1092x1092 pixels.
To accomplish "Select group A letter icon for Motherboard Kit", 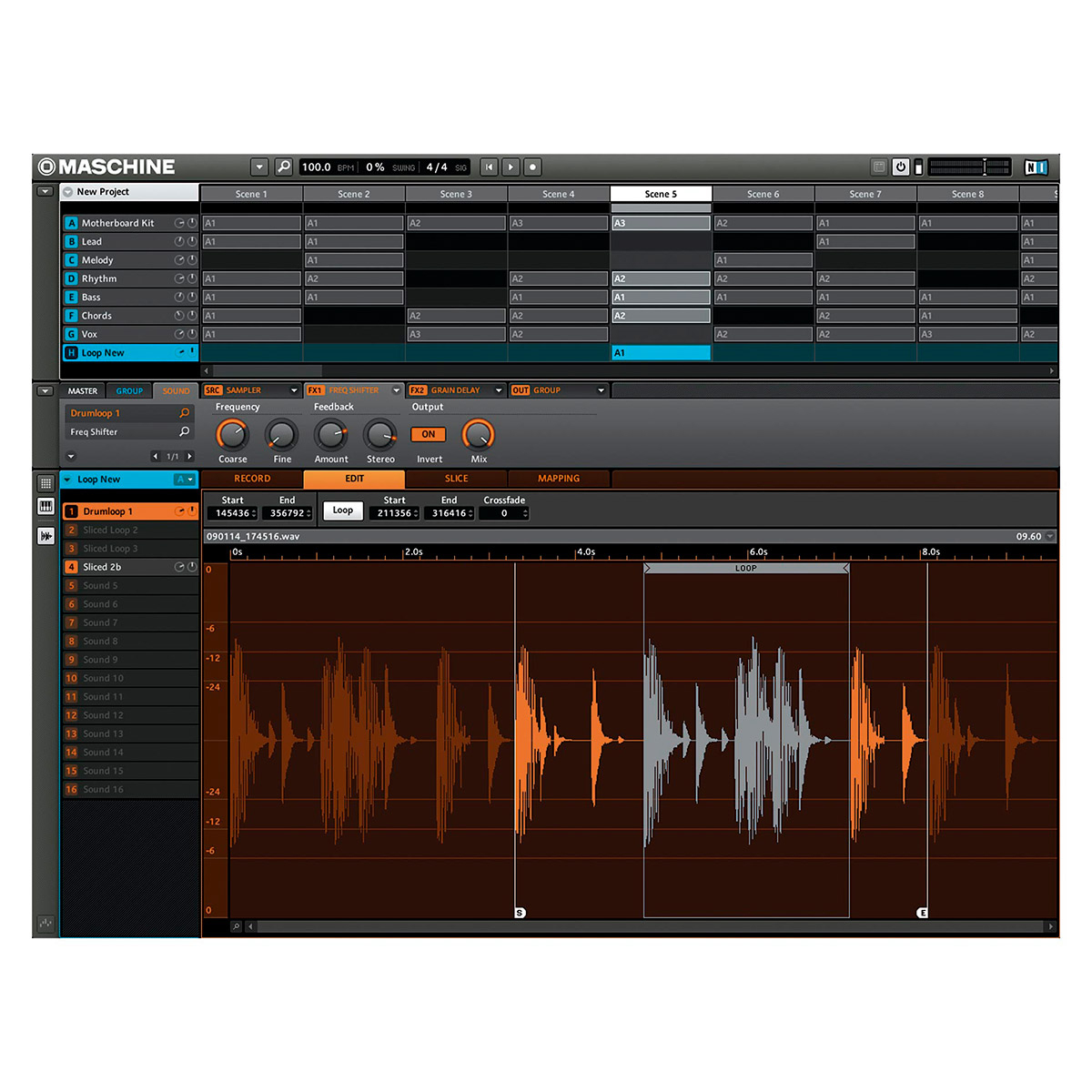I will pos(71,223).
